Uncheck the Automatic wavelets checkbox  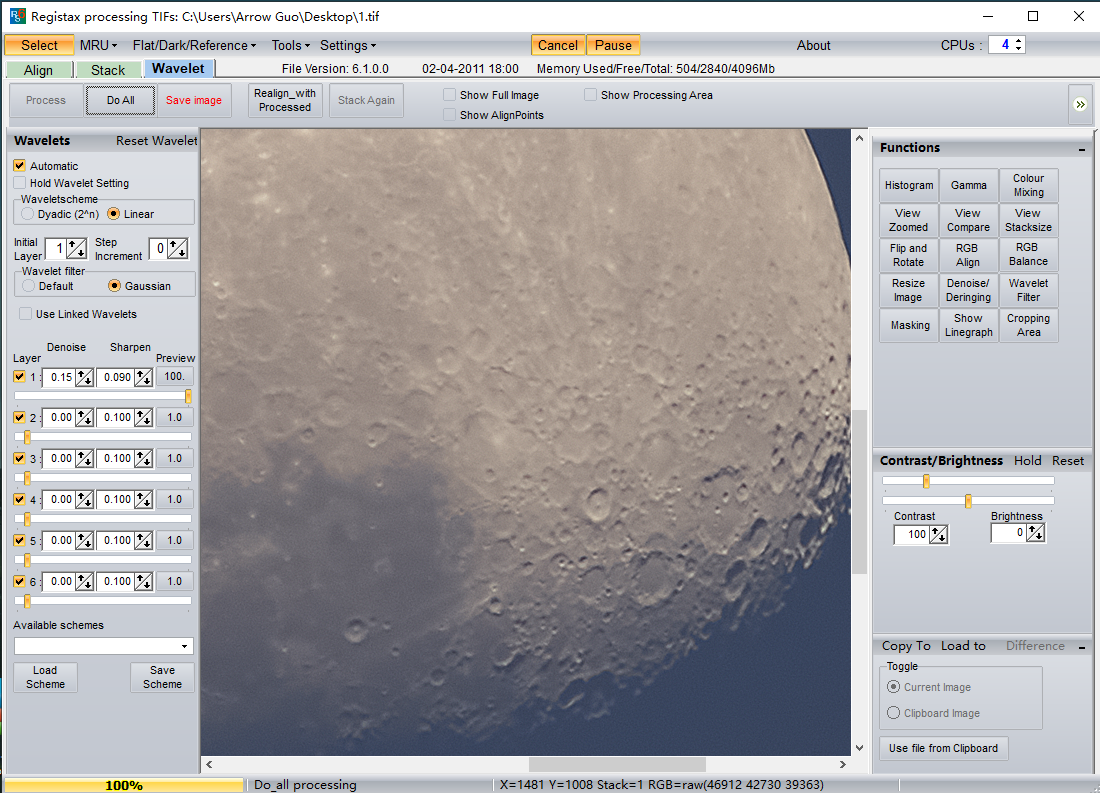(x=20, y=166)
